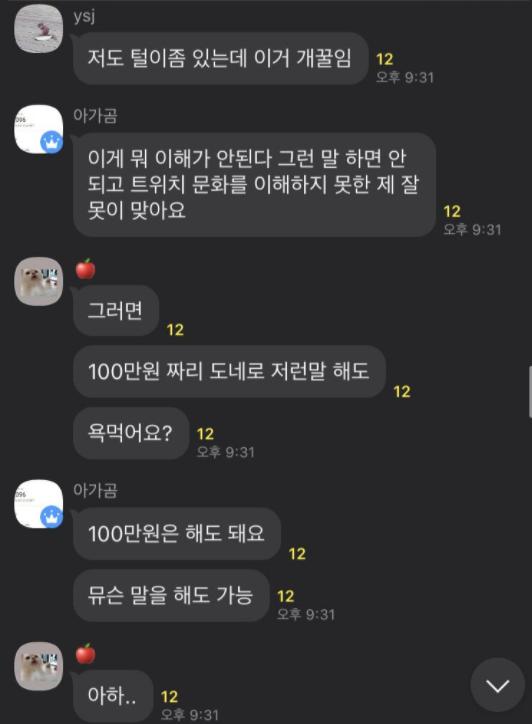Select the 뮤슨 말을 해도 가능 bubble
Image resolution: width=532 pixels, height=724 pixels.
pos(171,595)
